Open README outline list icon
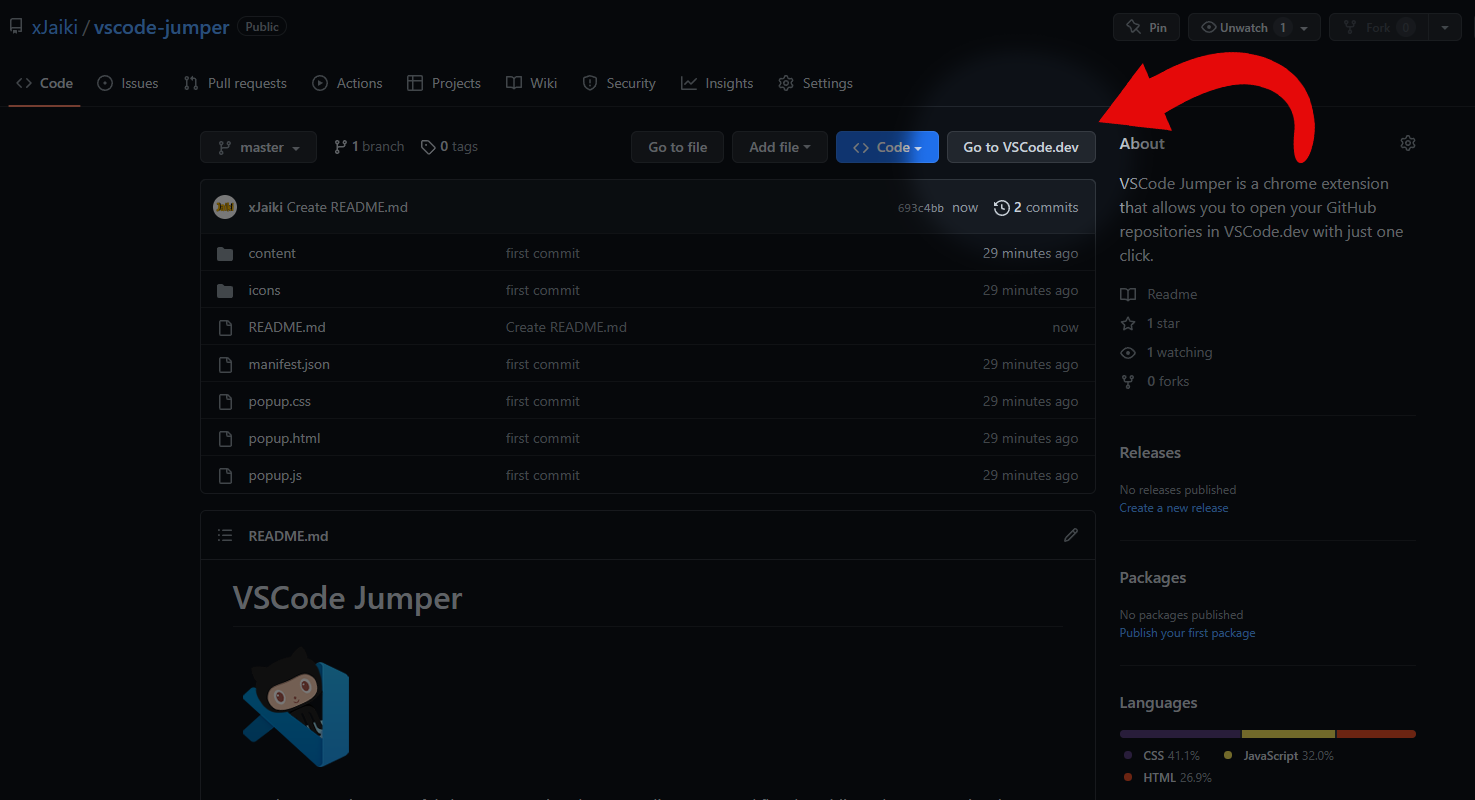1475x800 pixels. 225,536
